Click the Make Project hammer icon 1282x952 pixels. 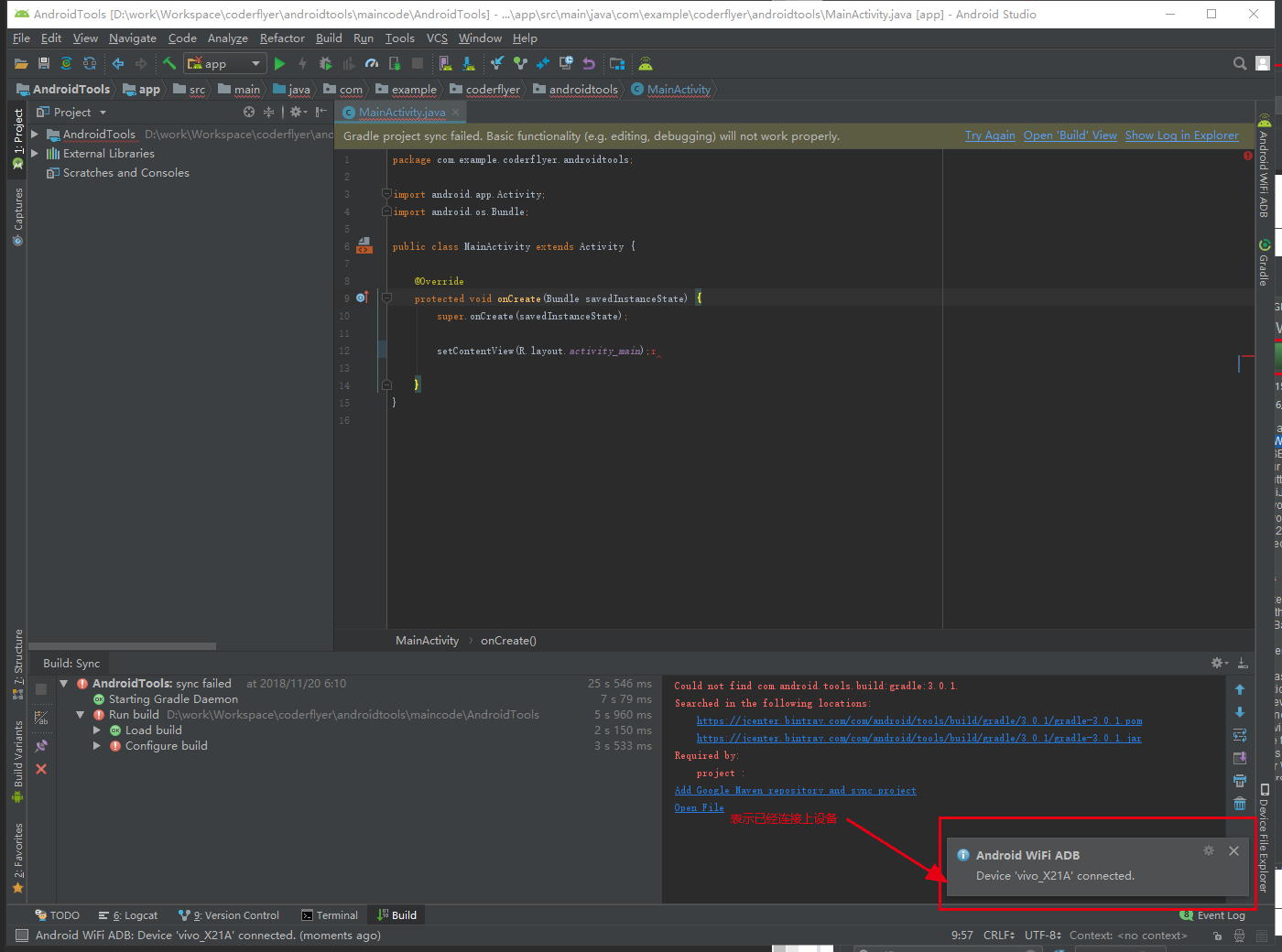[169, 64]
